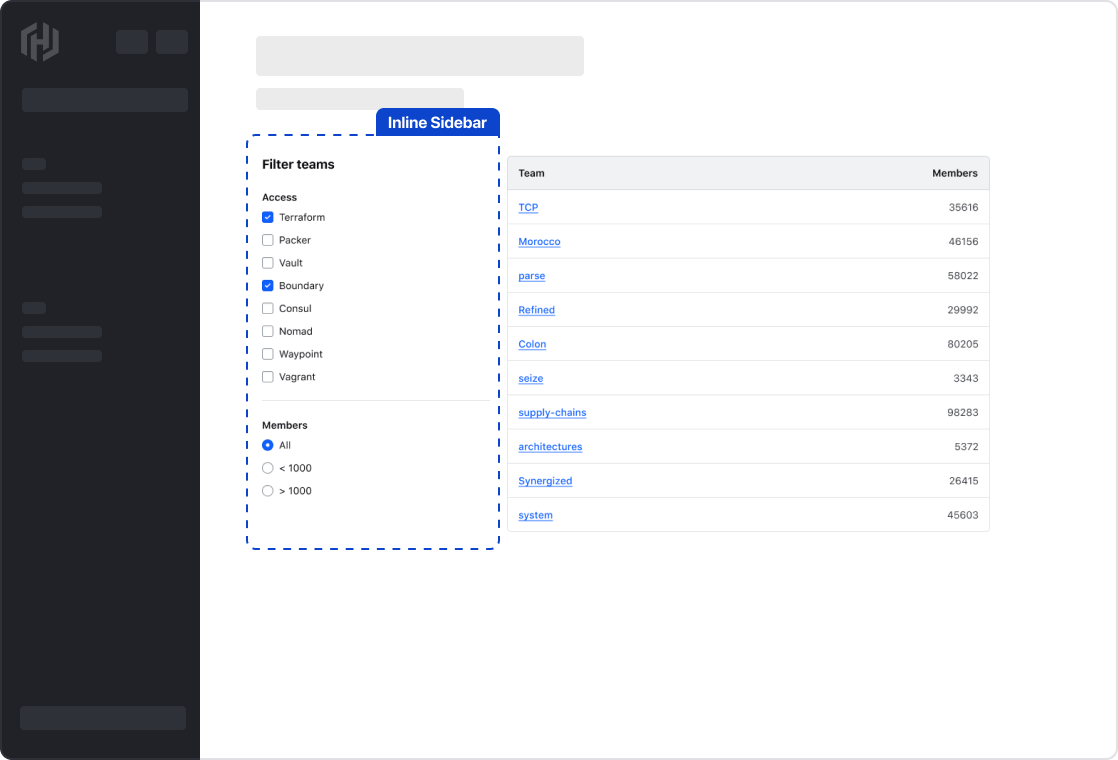Click the HashiCorp logo in the sidebar
The image size is (1118, 760).
pos(39,42)
